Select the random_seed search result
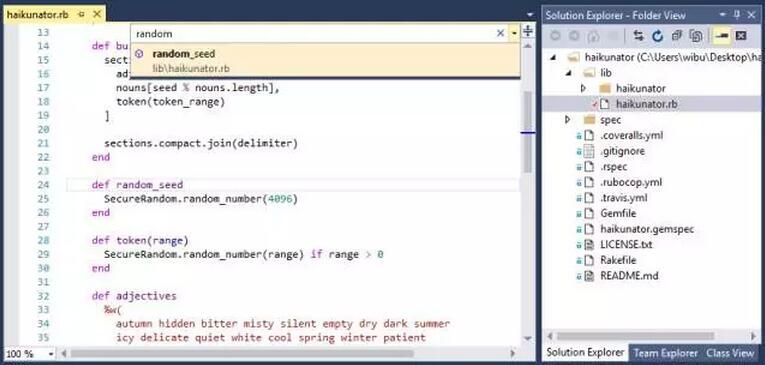This screenshot has height=365, width=765. pos(325,61)
